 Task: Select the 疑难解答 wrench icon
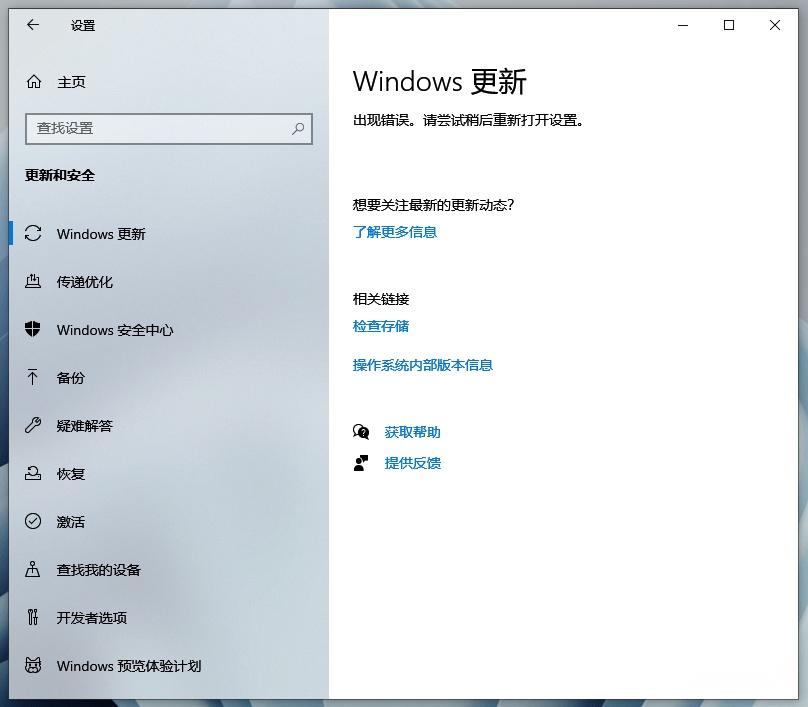click(31, 426)
